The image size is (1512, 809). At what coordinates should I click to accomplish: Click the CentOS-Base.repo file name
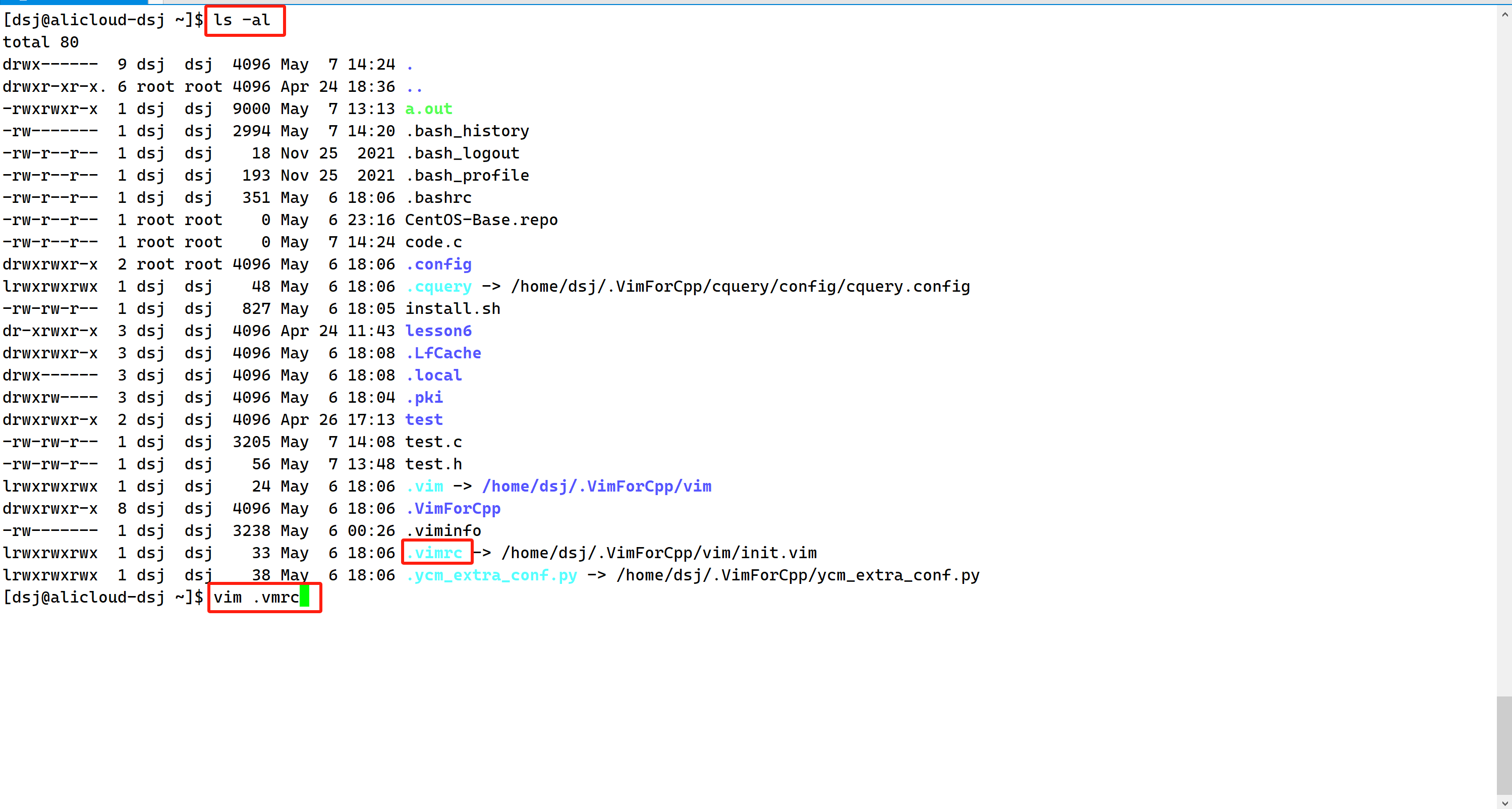[481, 220]
